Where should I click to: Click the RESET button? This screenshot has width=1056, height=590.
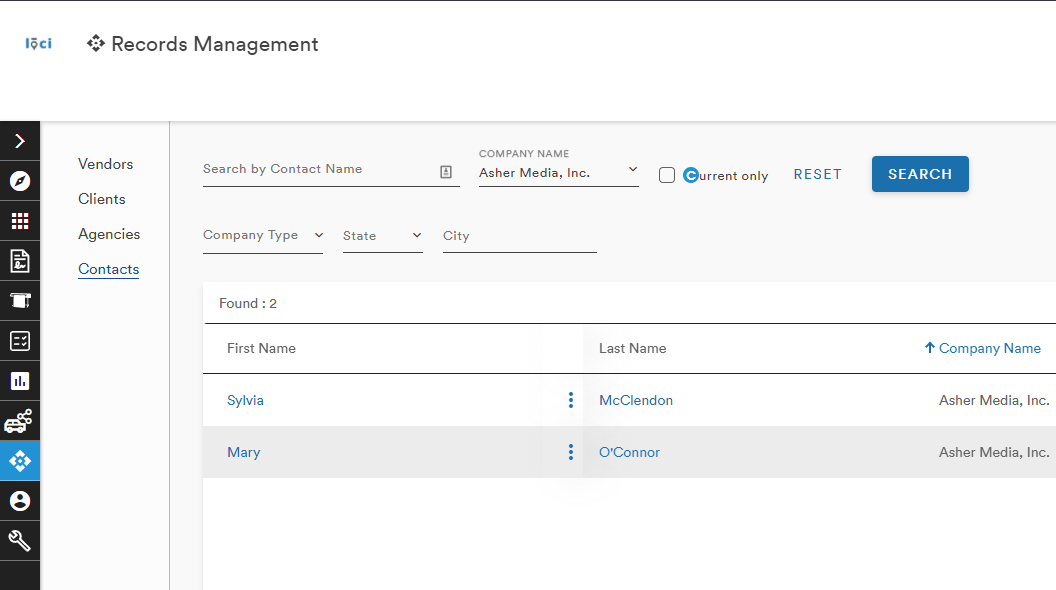pos(818,174)
